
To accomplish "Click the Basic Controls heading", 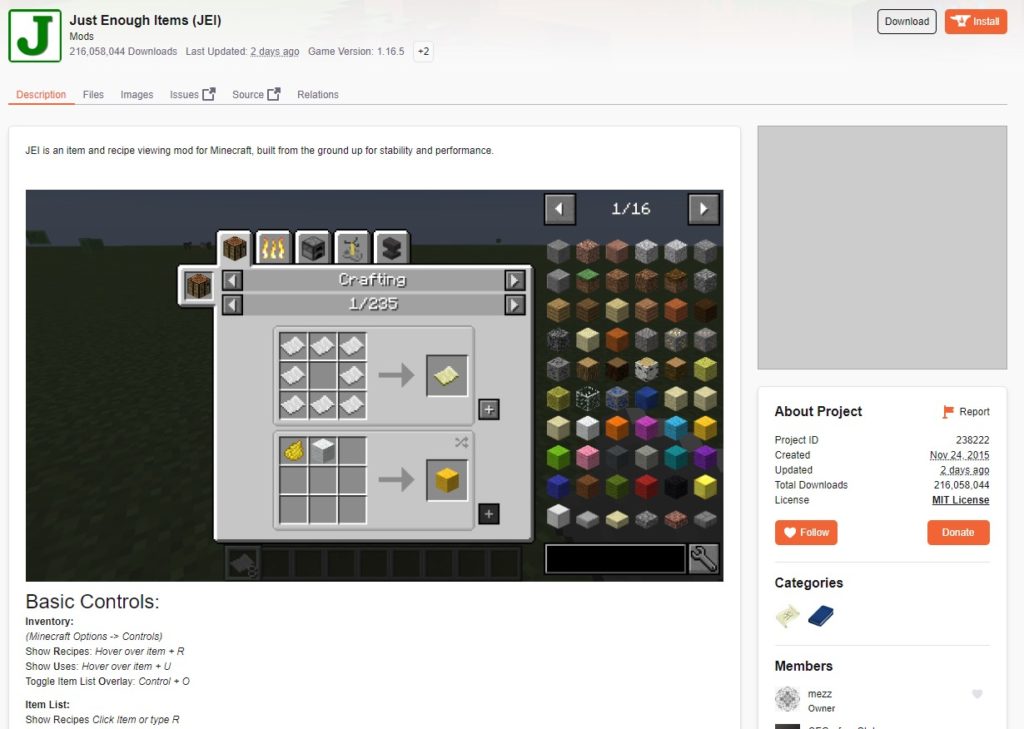I will click(x=92, y=602).
